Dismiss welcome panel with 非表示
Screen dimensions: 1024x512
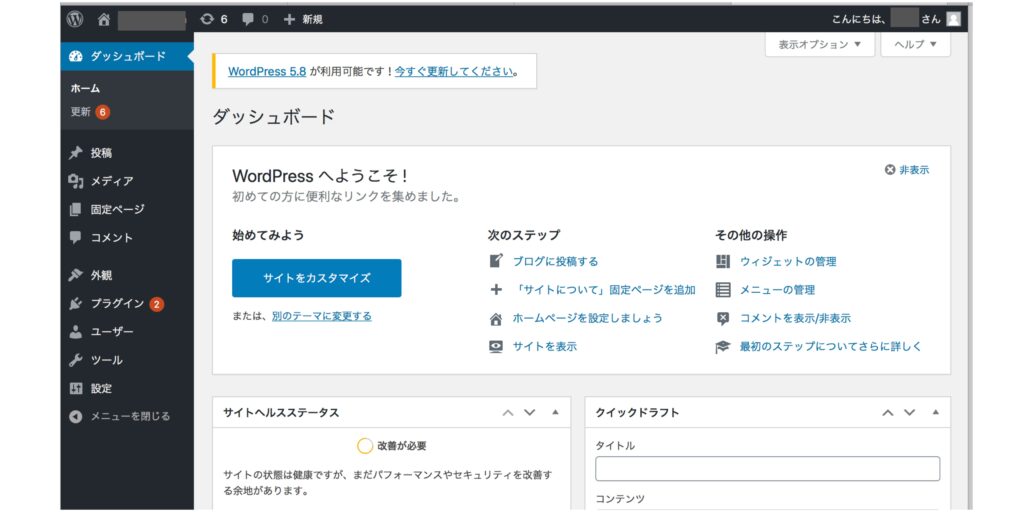tap(906, 170)
